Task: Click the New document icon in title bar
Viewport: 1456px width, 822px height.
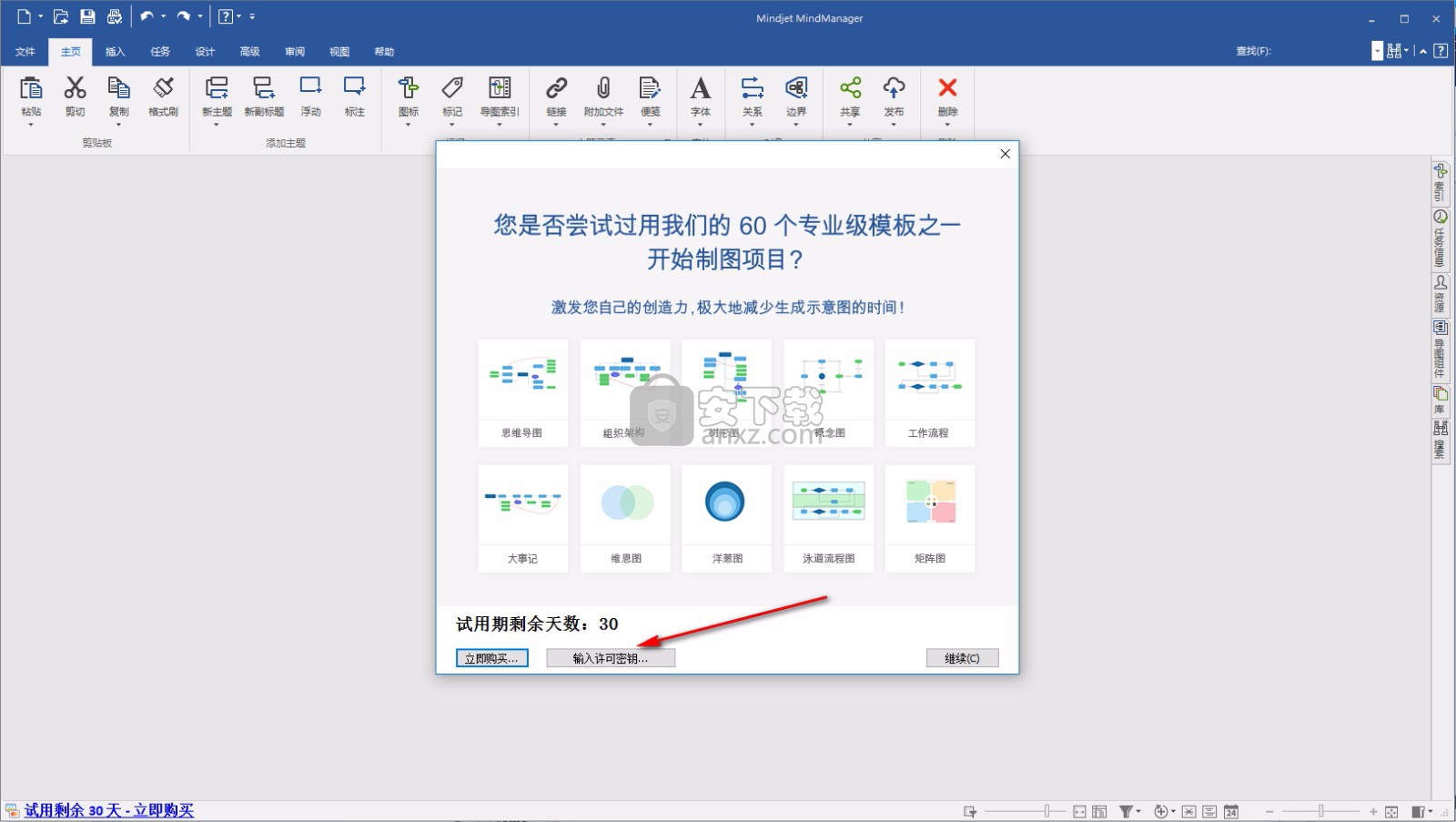Action: [24, 16]
